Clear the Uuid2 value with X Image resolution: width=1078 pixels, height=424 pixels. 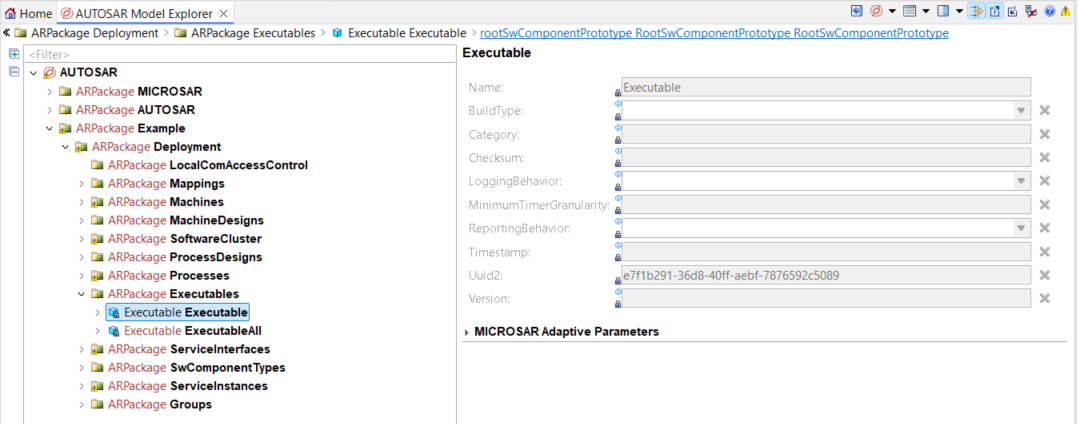[1045, 275]
